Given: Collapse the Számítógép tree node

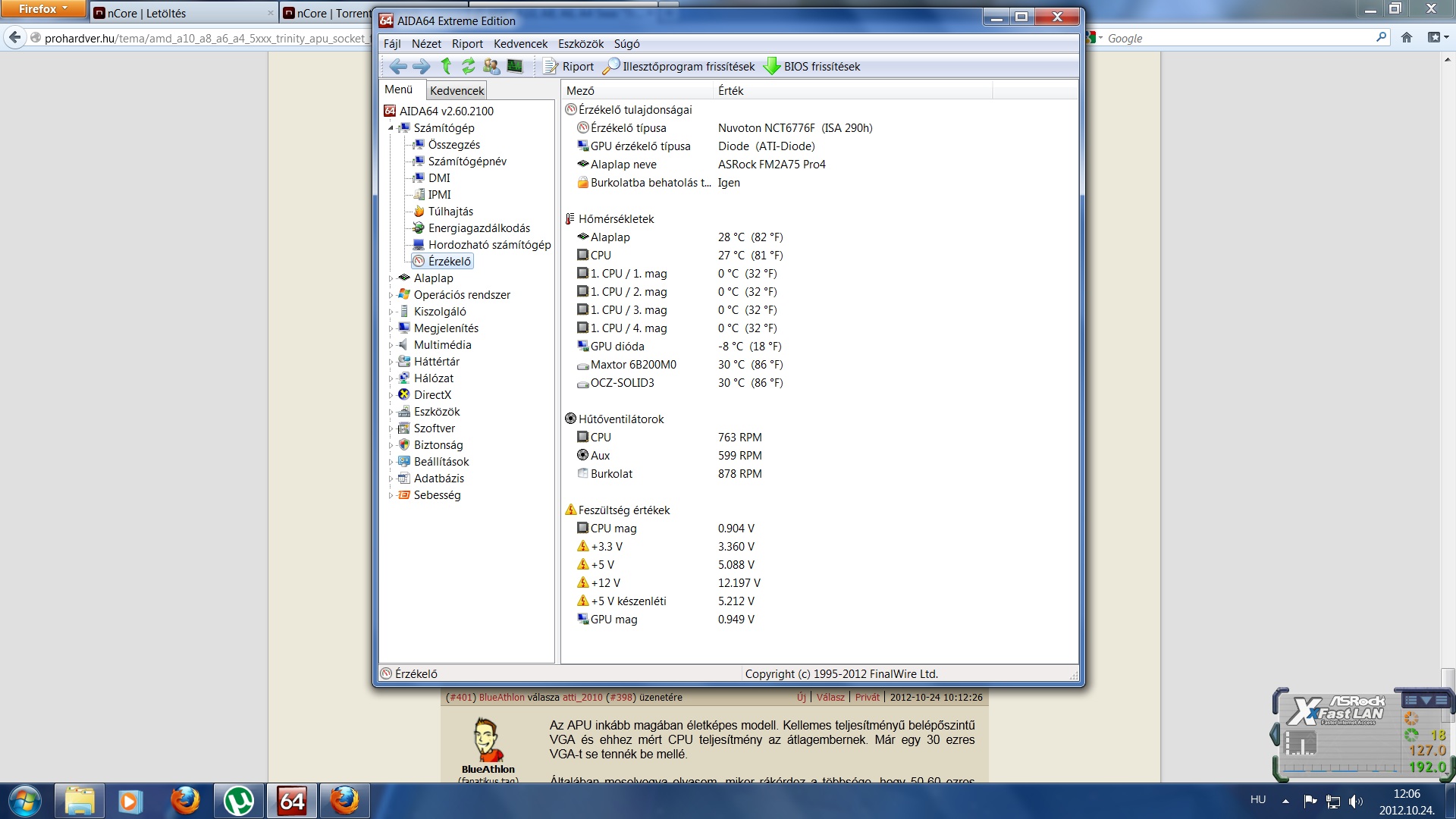Looking at the screenshot, I should (x=391, y=128).
